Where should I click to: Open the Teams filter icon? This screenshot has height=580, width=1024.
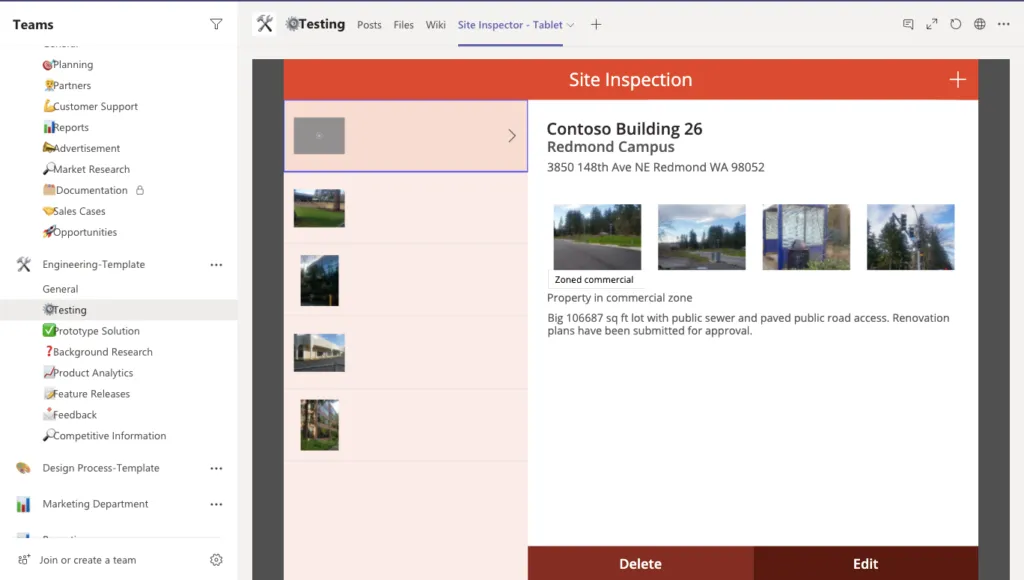coord(216,24)
